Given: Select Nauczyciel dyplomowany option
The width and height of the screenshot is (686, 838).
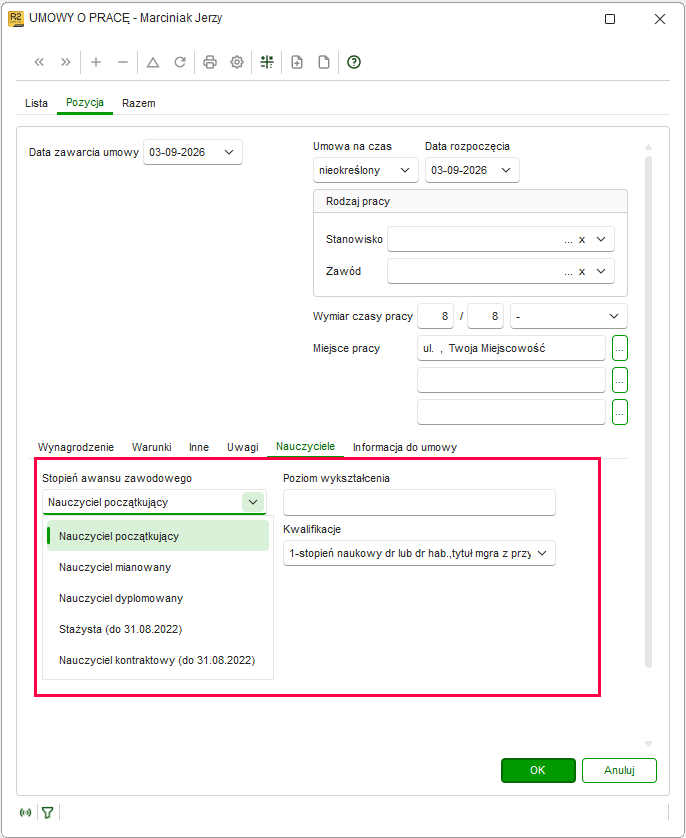Looking at the screenshot, I should click(158, 598).
